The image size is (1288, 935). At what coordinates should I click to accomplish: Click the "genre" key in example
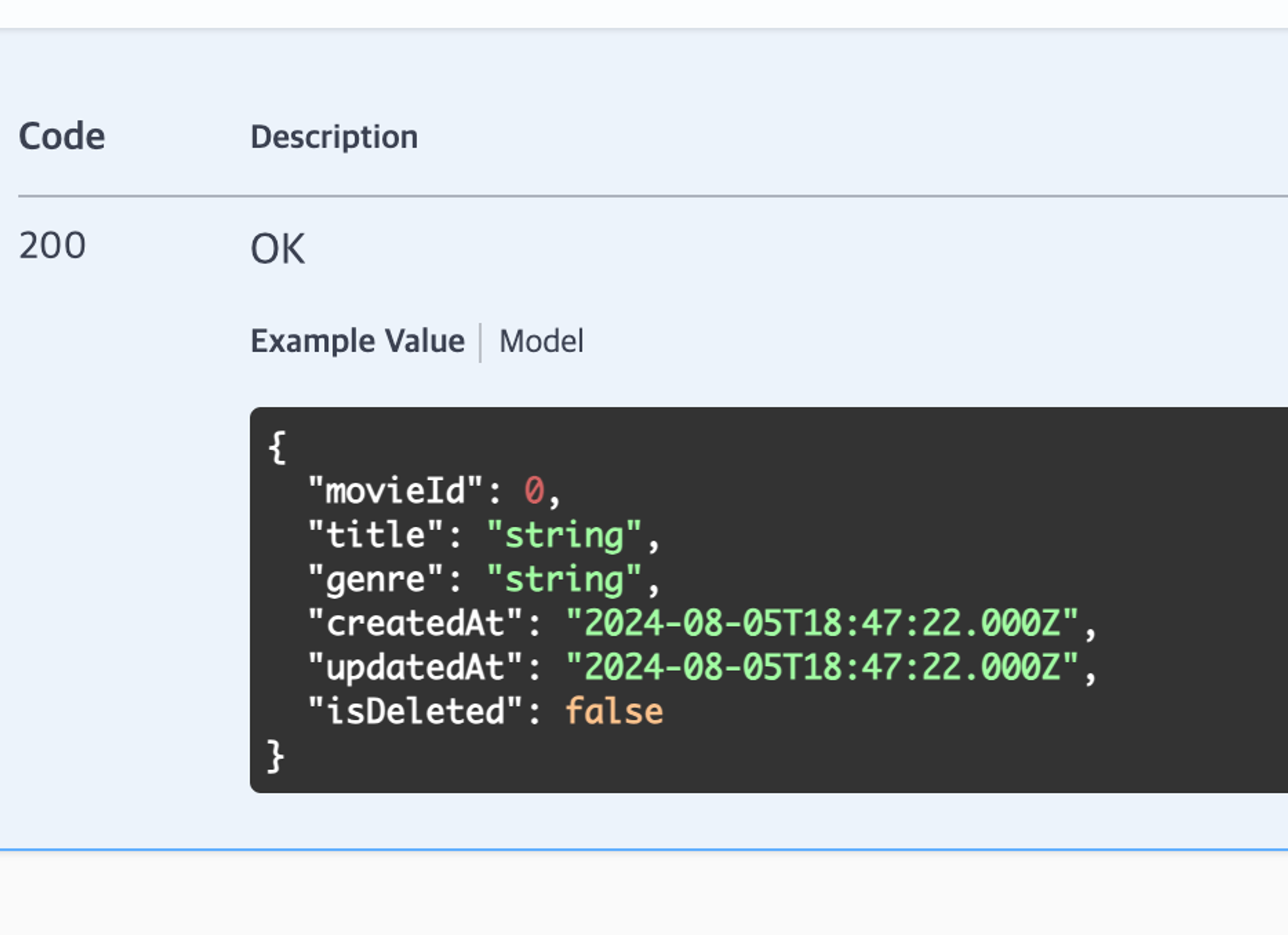pos(375,580)
